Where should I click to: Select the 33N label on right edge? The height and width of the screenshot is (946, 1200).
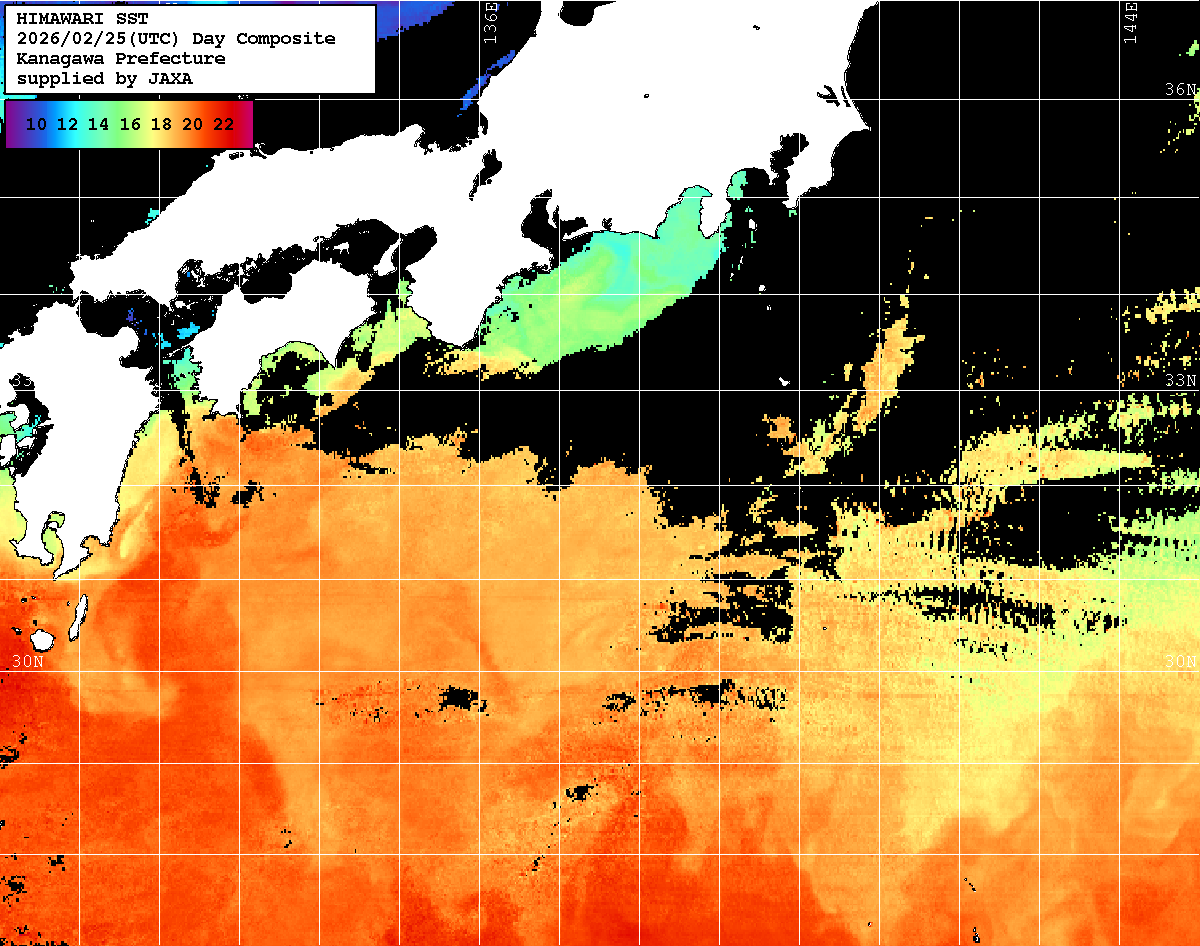pos(1180,381)
